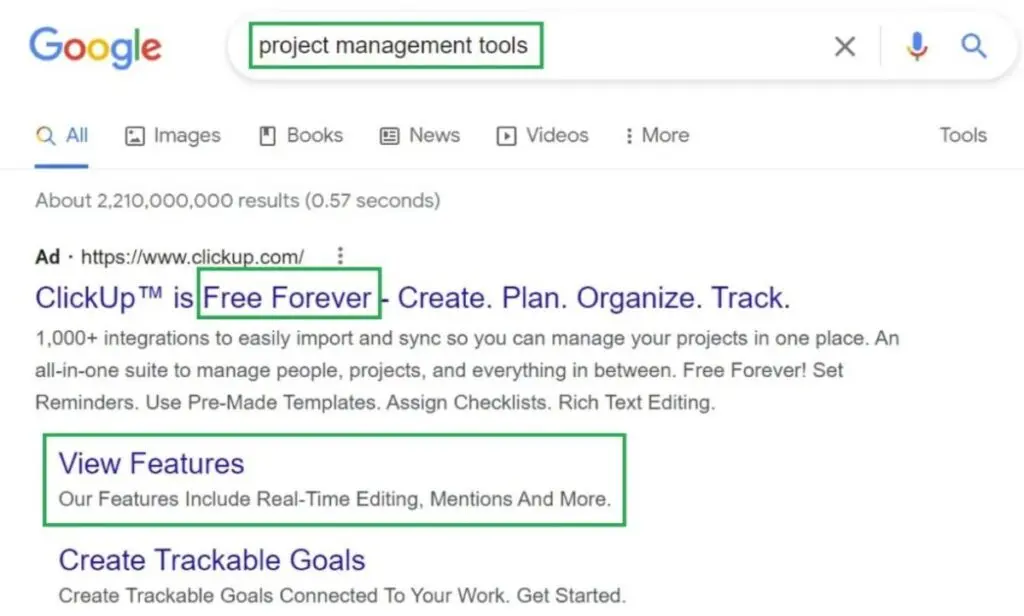The height and width of the screenshot is (616, 1024).
Task: Click the clickup.com ad URL text
Action: tap(192, 257)
